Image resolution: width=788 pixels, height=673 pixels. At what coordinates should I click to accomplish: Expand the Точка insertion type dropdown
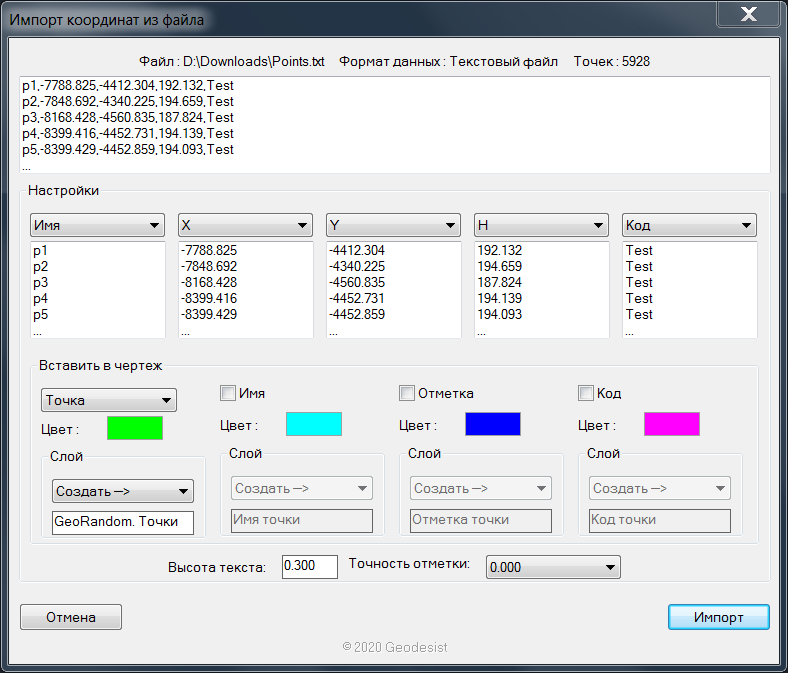tap(109, 400)
